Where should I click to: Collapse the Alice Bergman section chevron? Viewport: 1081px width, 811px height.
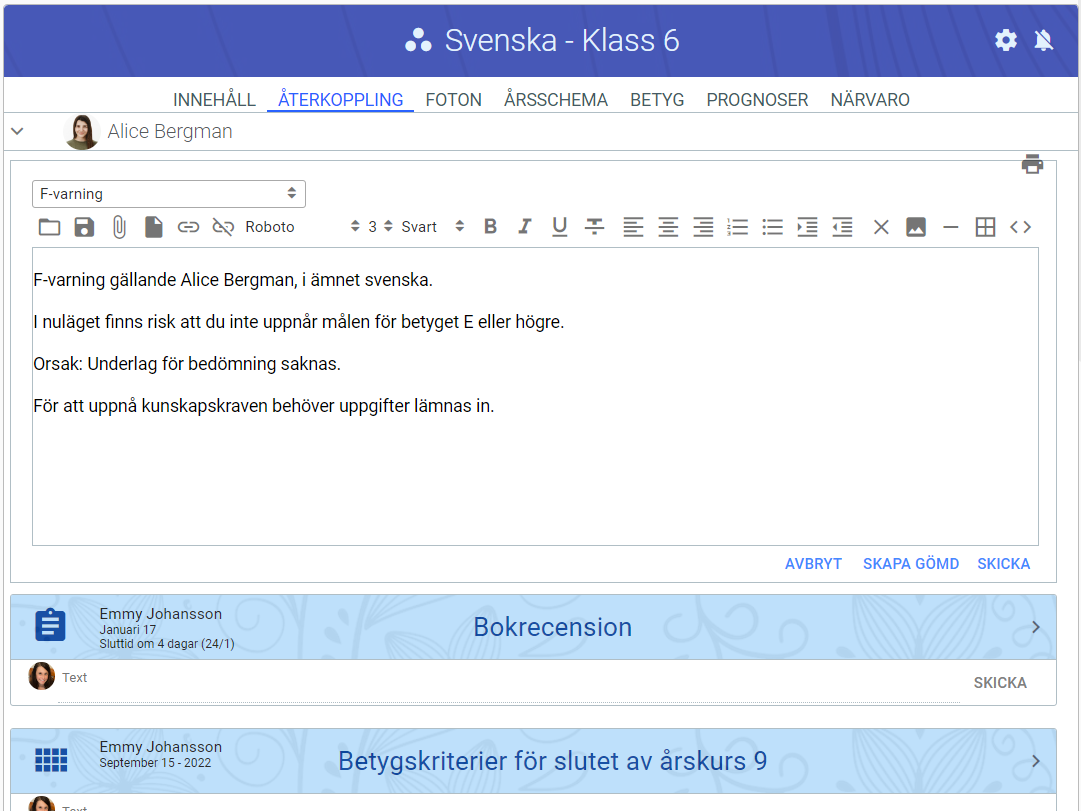[x=17, y=131]
